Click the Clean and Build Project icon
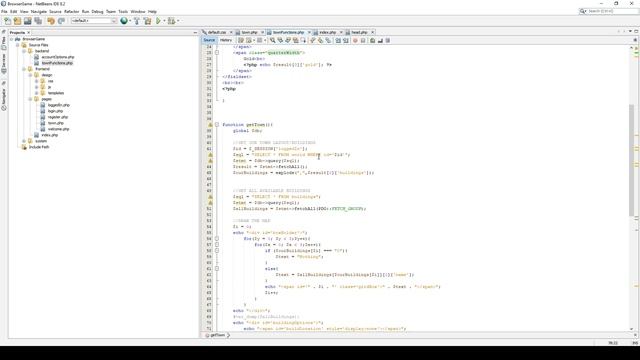The width and height of the screenshot is (640, 360). tap(147, 21)
